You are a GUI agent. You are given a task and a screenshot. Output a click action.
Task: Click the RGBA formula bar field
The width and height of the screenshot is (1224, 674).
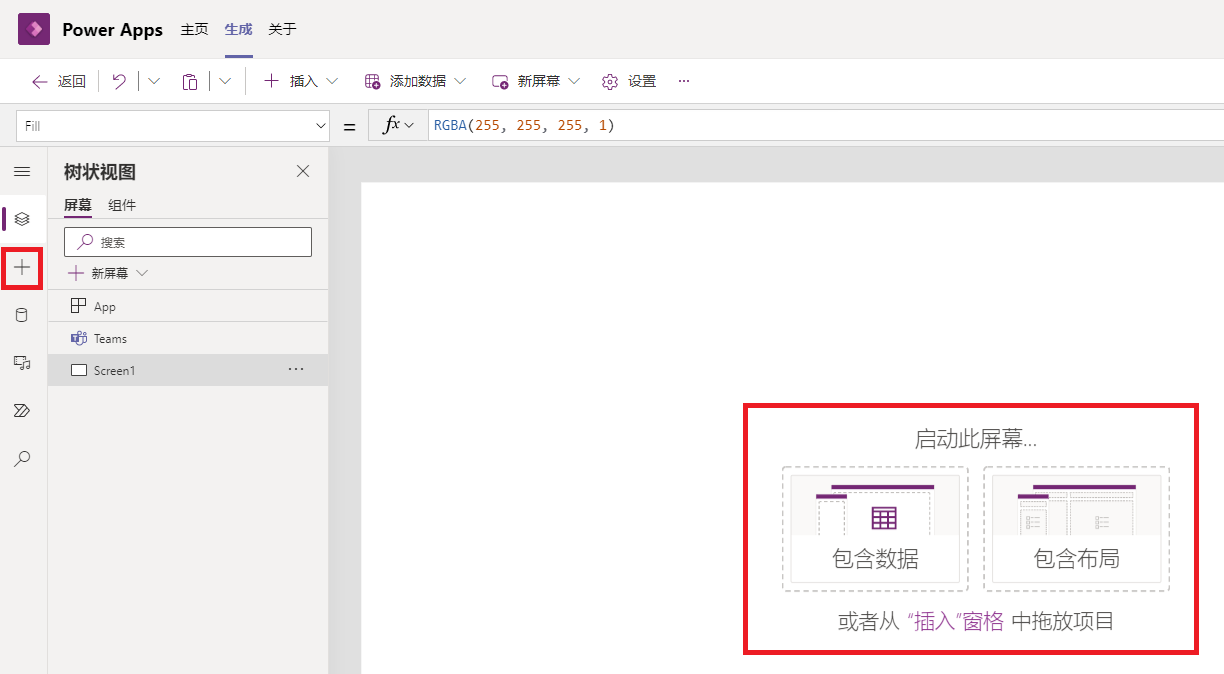[826, 126]
